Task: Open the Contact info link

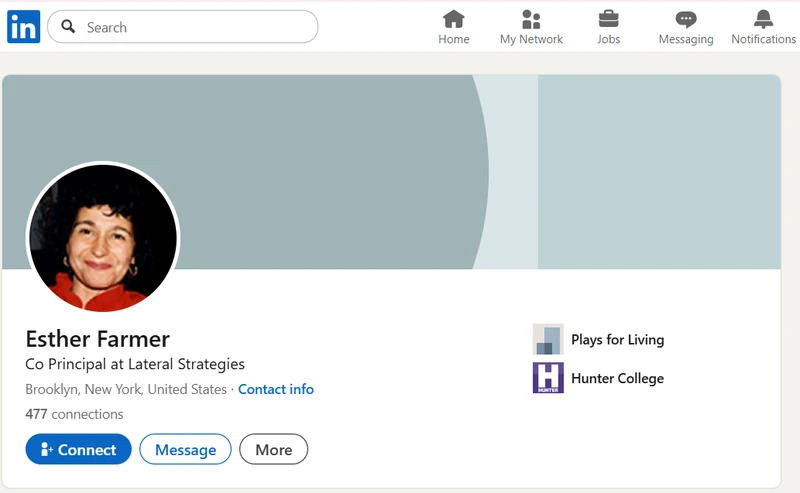Action: click(x=276, y=389)
